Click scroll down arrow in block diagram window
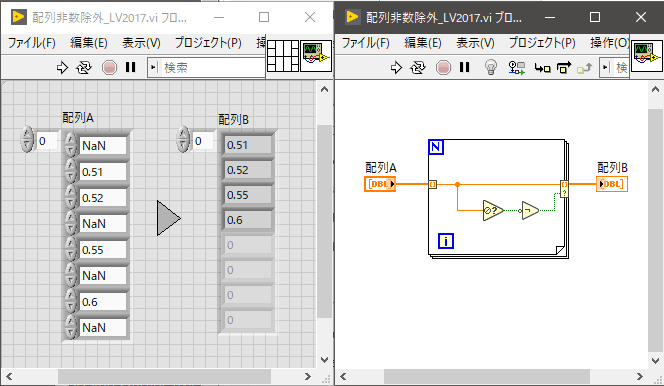The image size is (664, 386). 655,361
